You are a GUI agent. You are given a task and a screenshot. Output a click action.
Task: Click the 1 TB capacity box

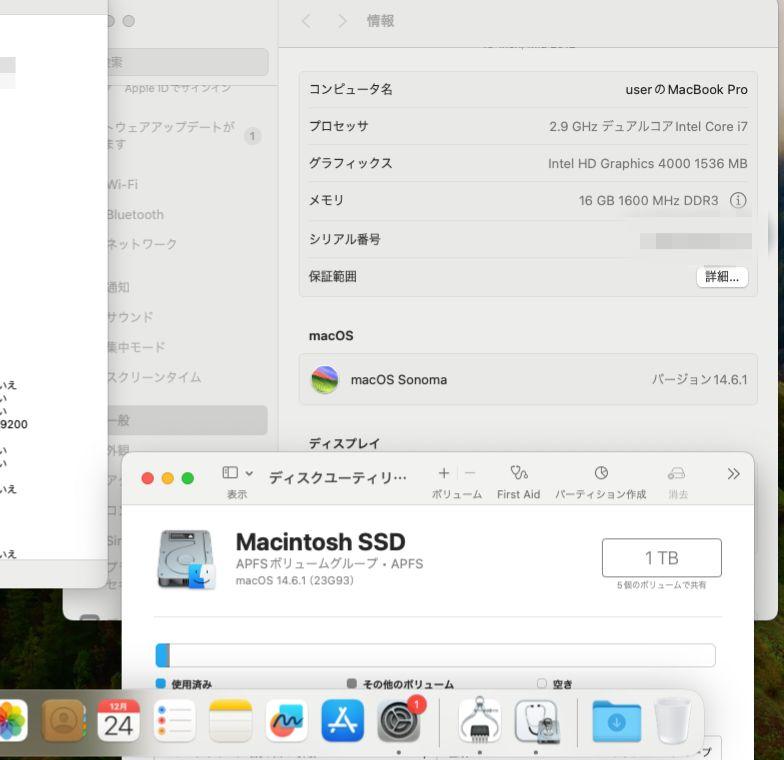[x=662, y=558]
